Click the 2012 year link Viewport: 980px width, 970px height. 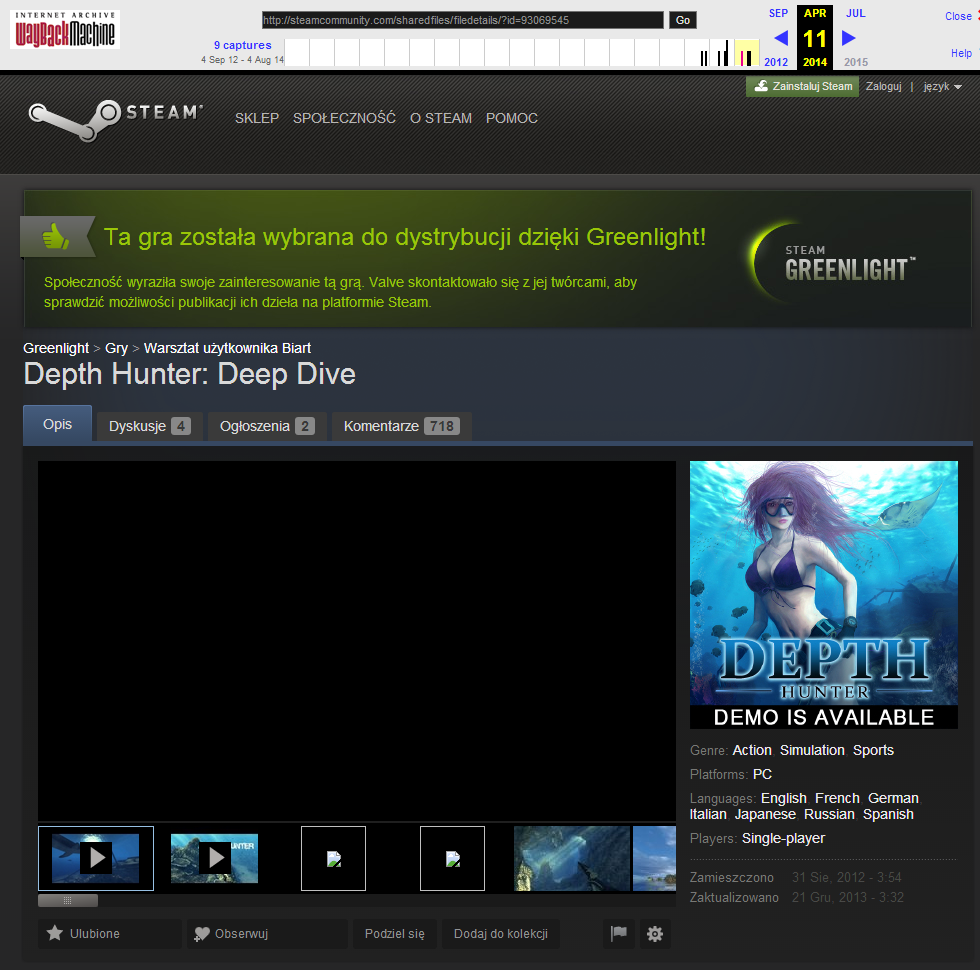coord(776,62)
